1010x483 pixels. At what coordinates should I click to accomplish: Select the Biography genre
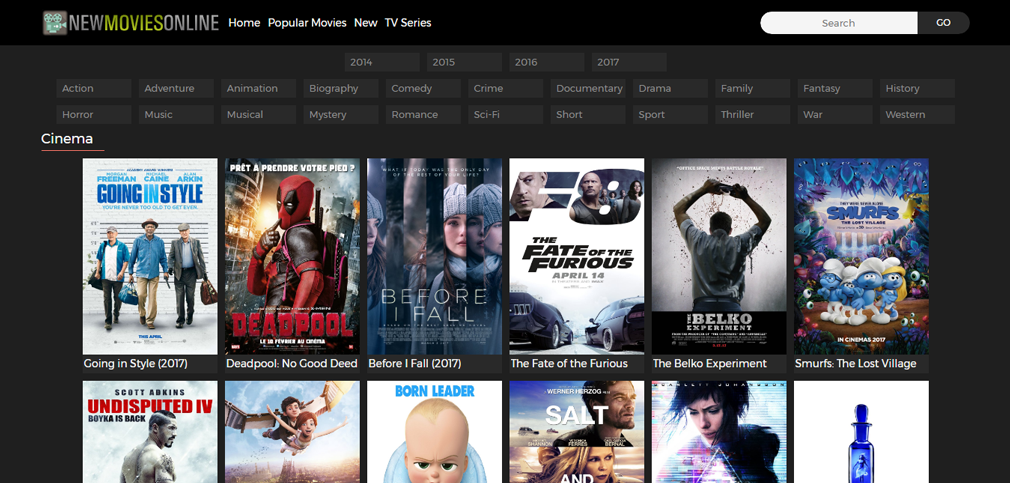click(x=341, y=88)
